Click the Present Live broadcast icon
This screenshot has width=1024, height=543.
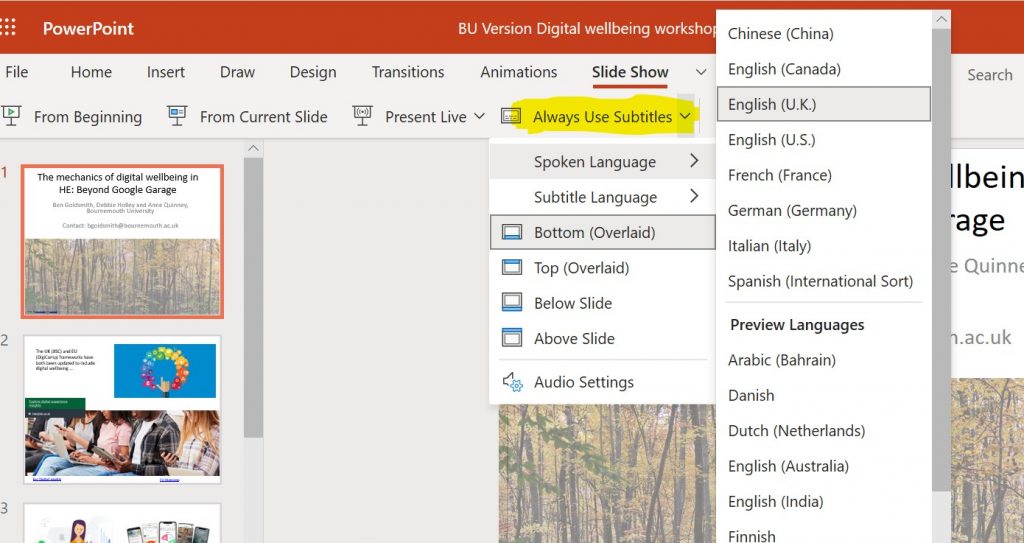coord(362,116)
